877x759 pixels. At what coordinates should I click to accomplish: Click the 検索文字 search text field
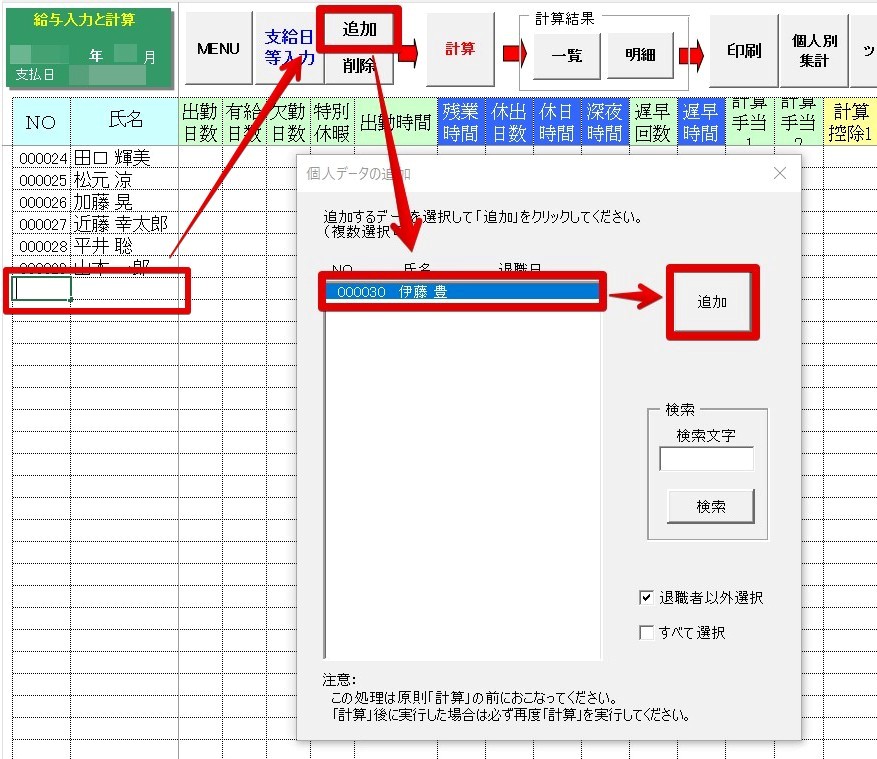point(706,459)
